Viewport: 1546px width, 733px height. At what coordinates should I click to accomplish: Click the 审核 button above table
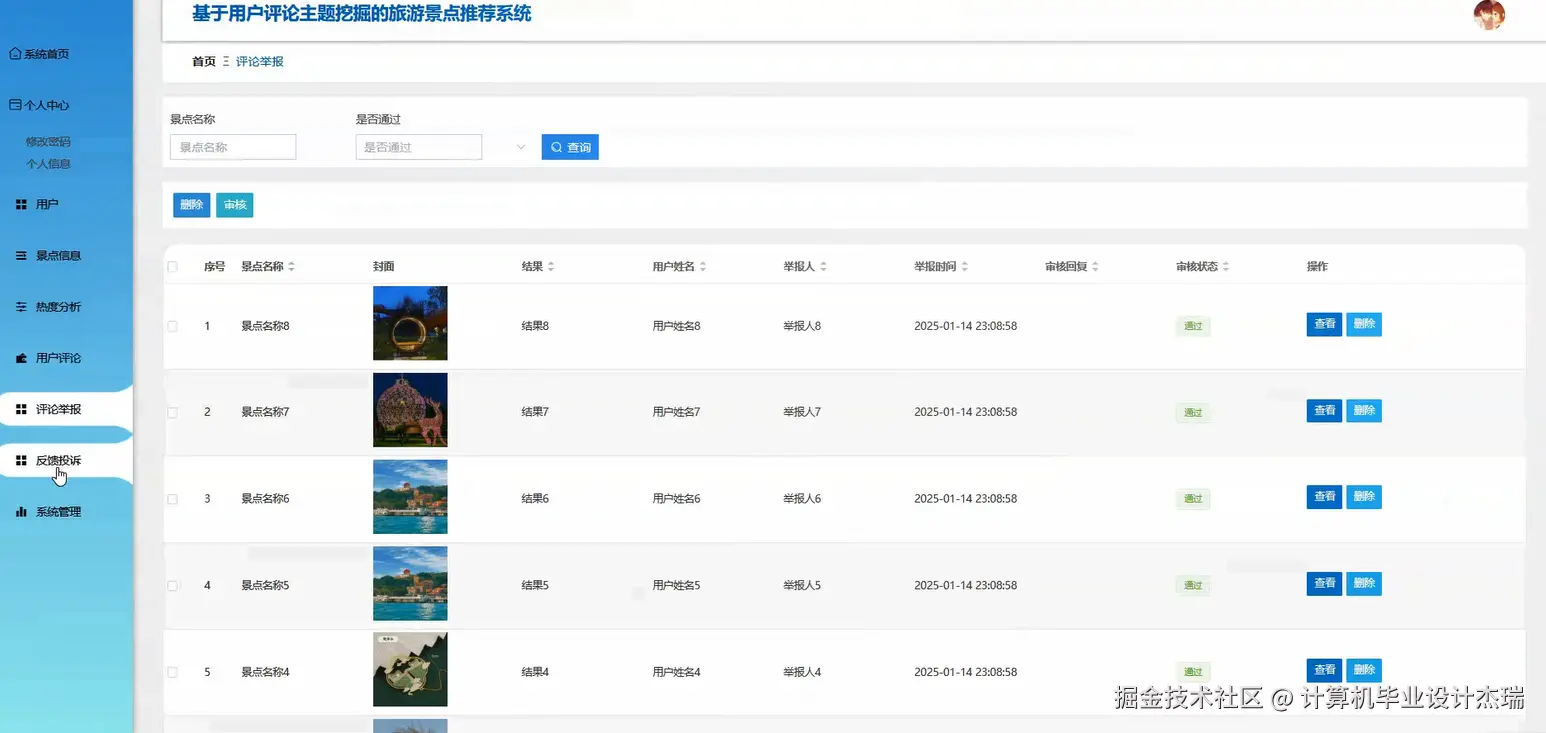coord(235,205)
